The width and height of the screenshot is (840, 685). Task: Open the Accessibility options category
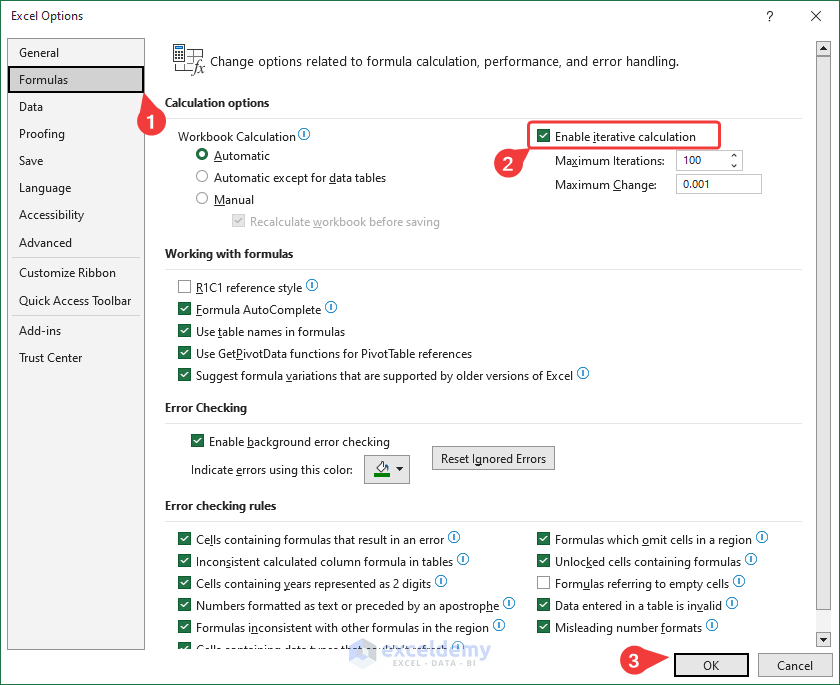click(76, 215)
